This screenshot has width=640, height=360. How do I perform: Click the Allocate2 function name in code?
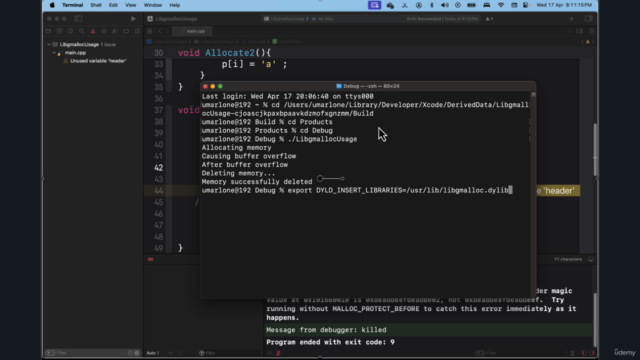point(230,53)
